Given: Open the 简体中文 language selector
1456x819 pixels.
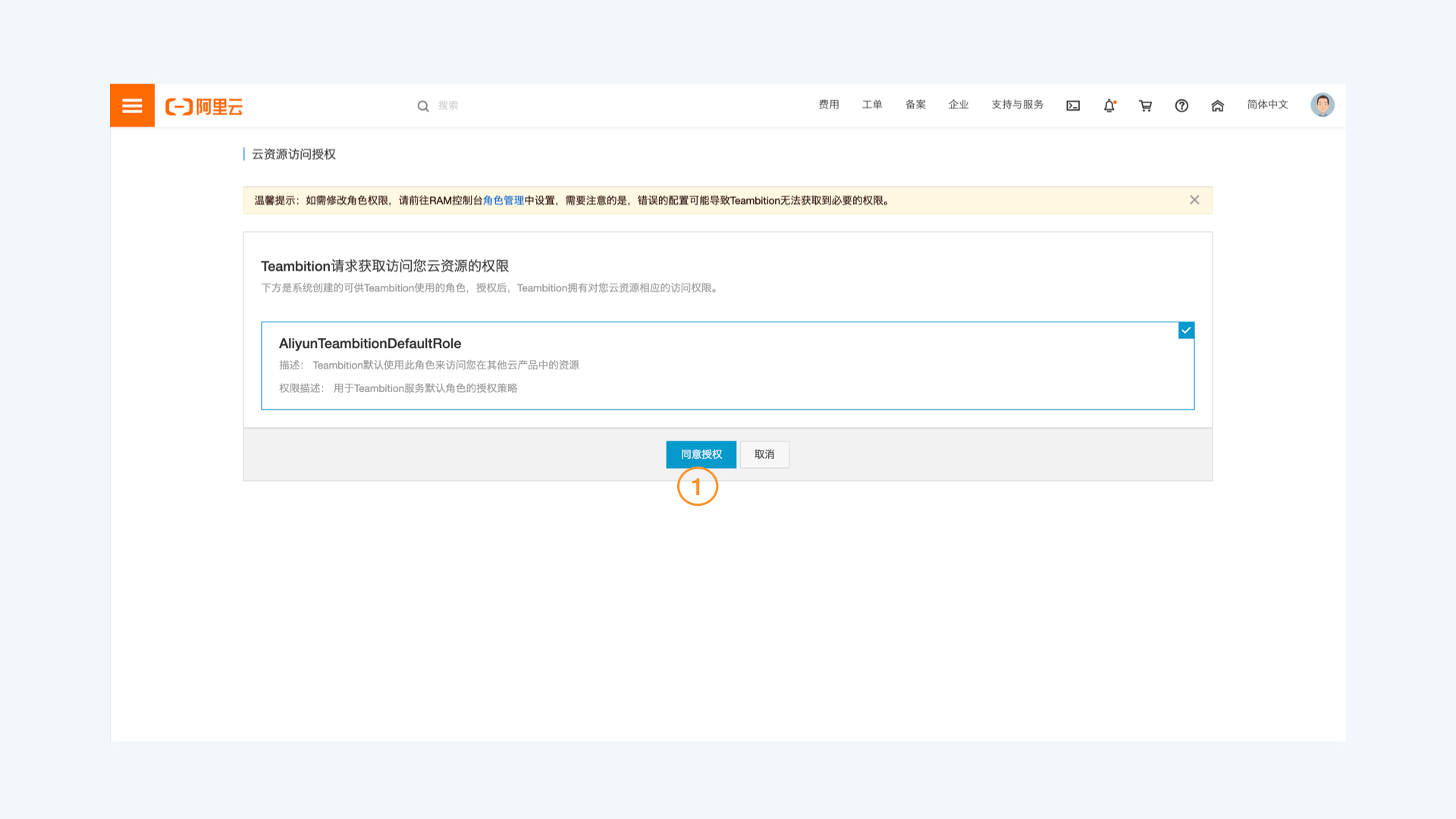Looking at the screenshot, I should 1268,105.
